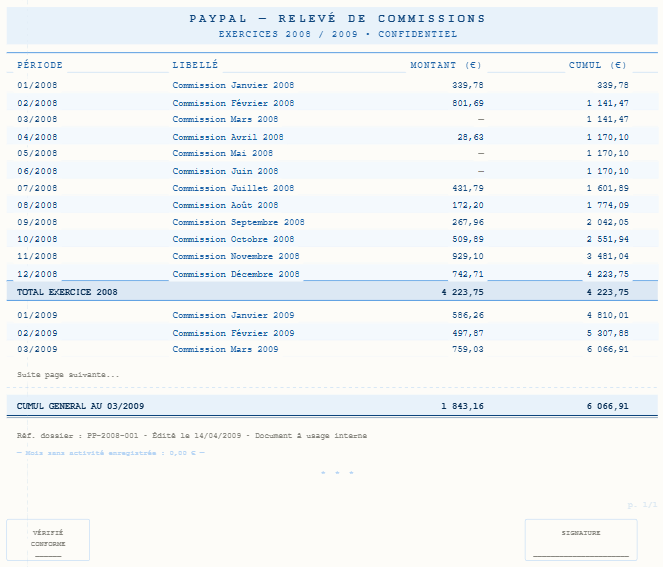Click amount 431,79
Viewport: 663px width, 567px height.
tap(468, 188)
